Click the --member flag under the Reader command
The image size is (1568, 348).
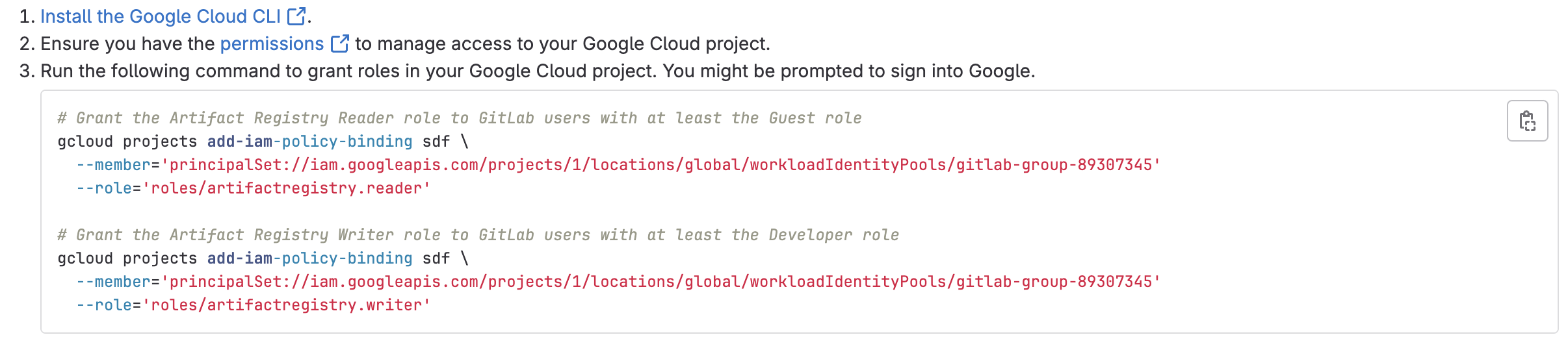point(113,165)
